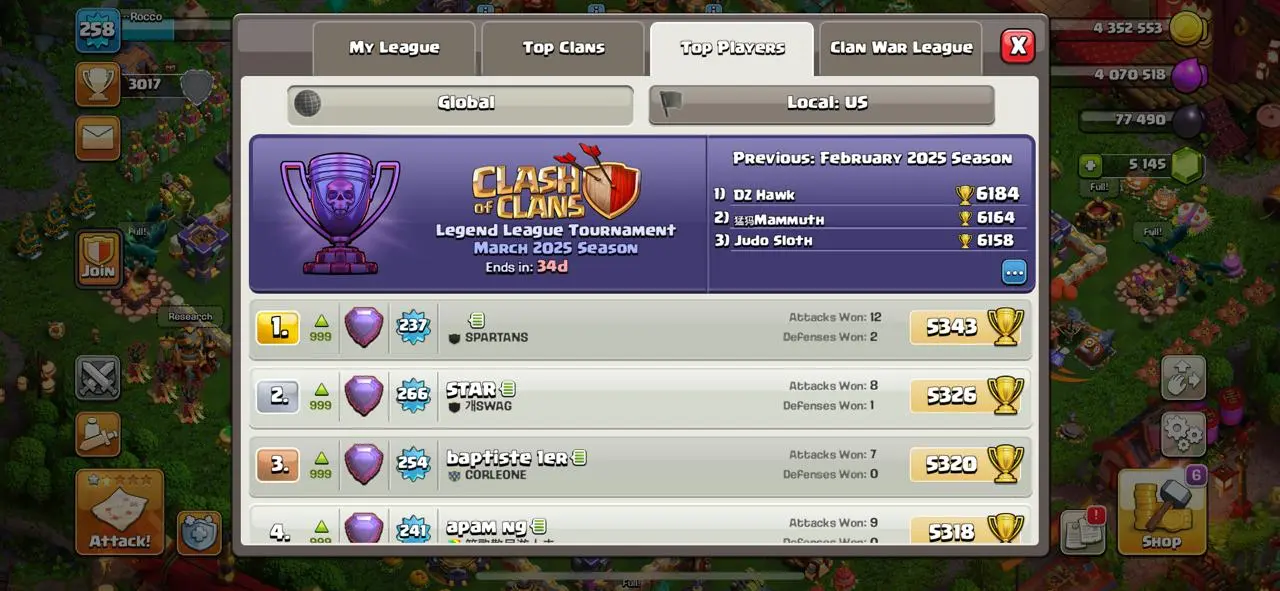Image resolution: width=1280 pixels, height=591 pixels.
Task: Tap the Attack! map button
Action: pos(120,511)
